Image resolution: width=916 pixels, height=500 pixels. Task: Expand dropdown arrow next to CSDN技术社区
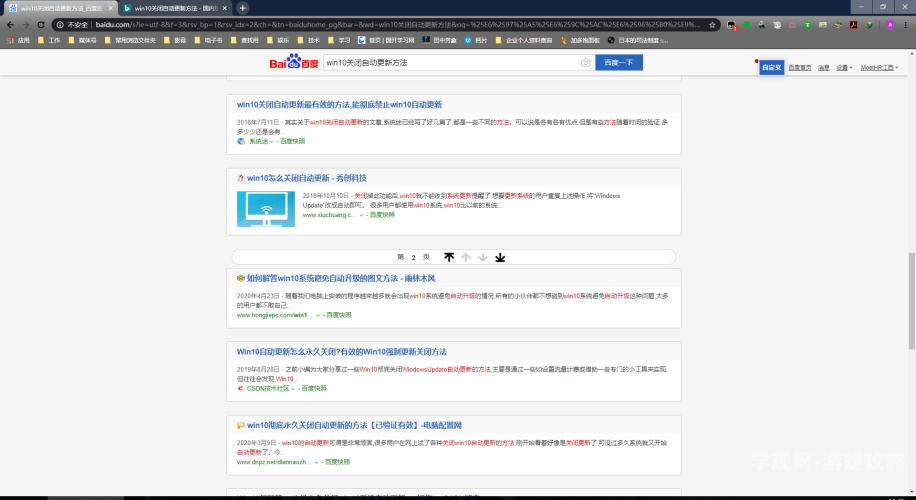[293, 389]
